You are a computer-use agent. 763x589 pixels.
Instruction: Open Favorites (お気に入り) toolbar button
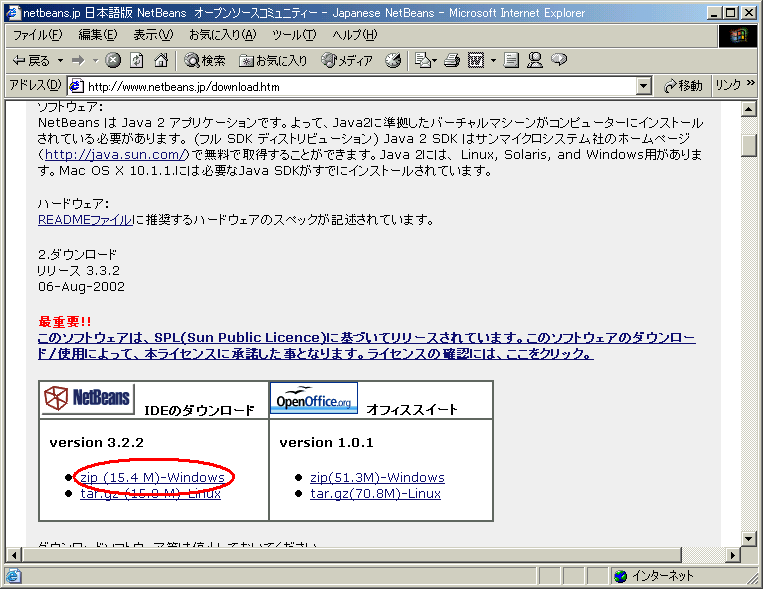(x=273, y=60)
